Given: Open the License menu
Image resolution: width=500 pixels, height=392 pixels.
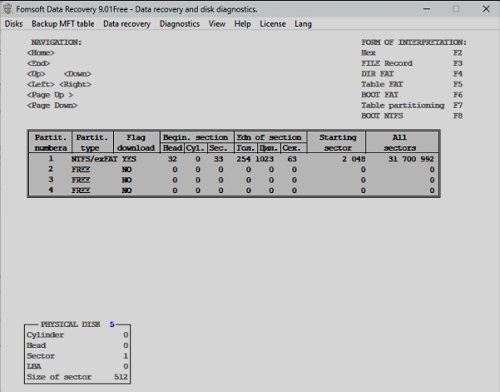Looking at the screenshot, I should tap(273, 24).
